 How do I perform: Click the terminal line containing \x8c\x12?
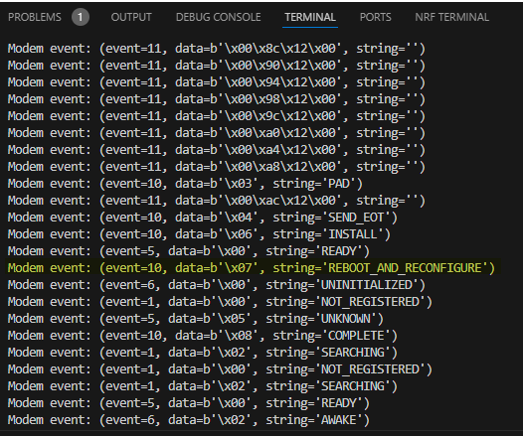[x=217, y=49]
